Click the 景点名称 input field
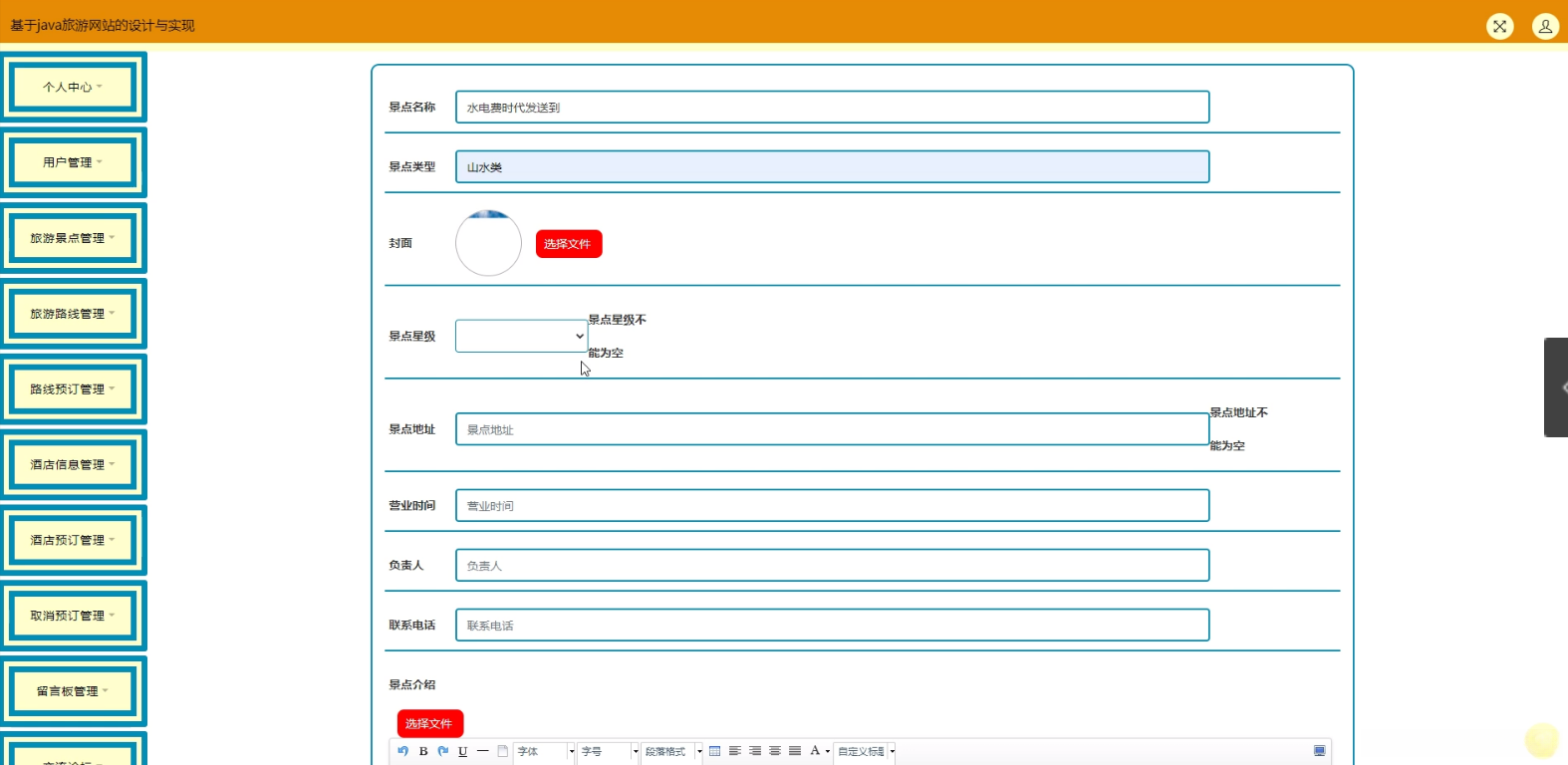This screenshot has width=1568, height=765. (x=832, y=108)
